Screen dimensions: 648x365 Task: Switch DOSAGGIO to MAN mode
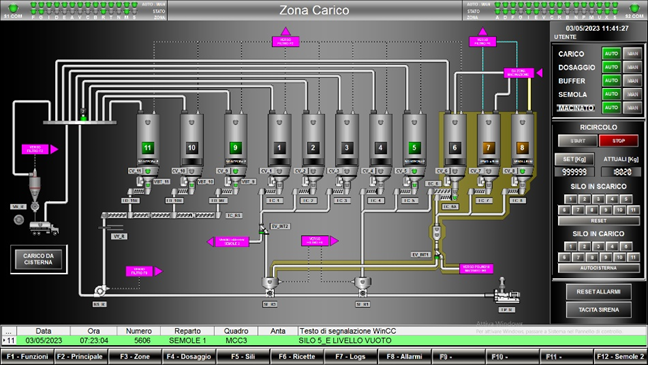[x=632, y=67]
